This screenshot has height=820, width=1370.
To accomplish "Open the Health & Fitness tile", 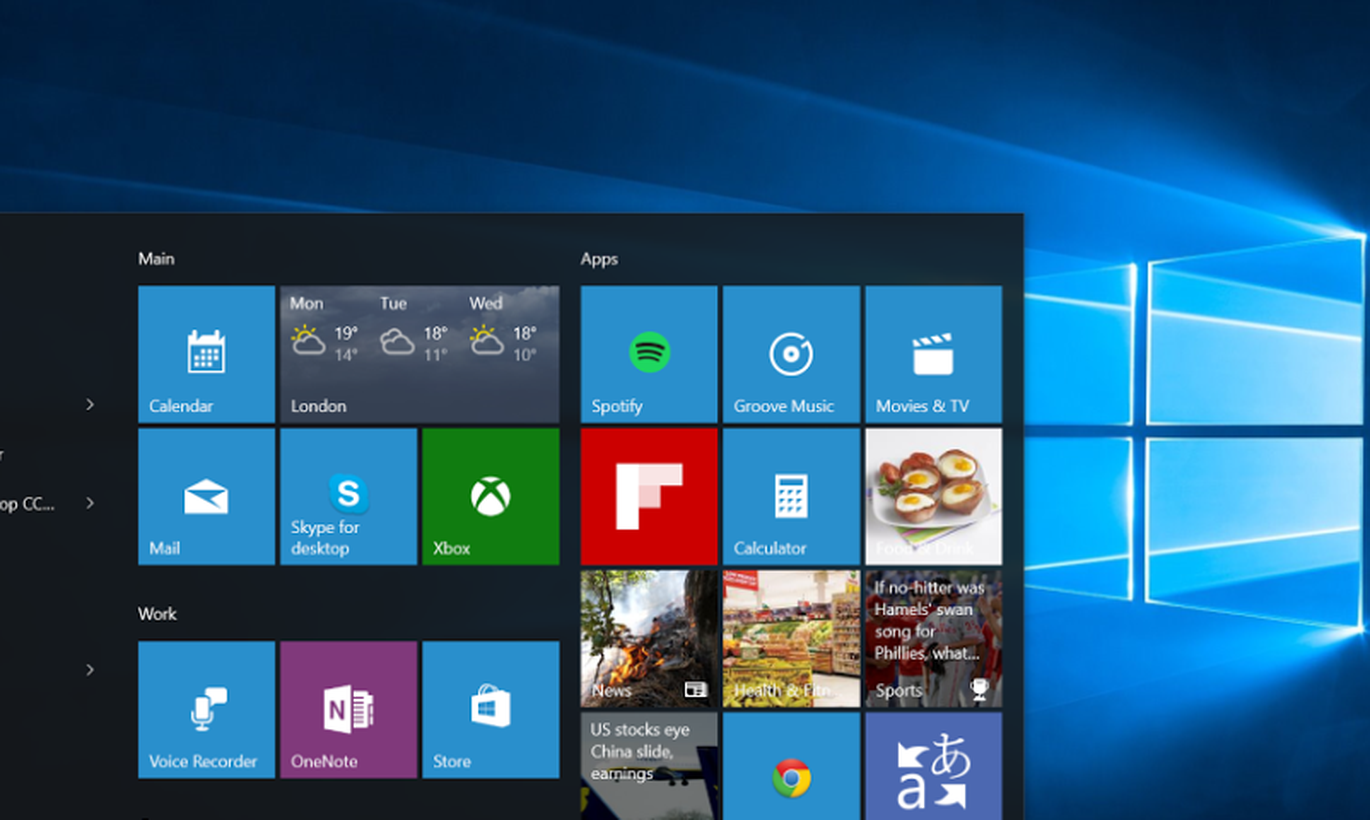I will [x=791, y=638].
